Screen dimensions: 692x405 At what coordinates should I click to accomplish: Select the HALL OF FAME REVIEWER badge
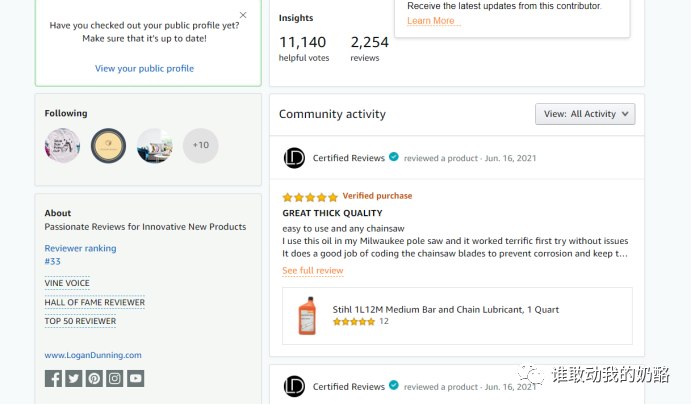point(94,302)
